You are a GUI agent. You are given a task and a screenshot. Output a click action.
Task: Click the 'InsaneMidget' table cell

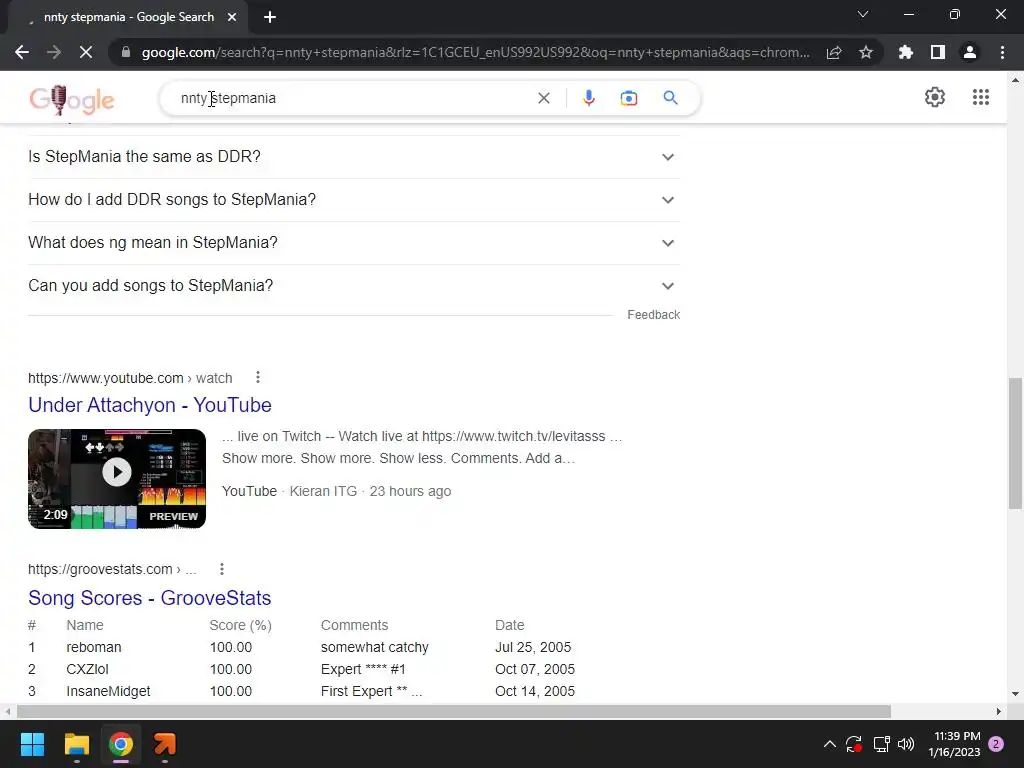(108, 691)
